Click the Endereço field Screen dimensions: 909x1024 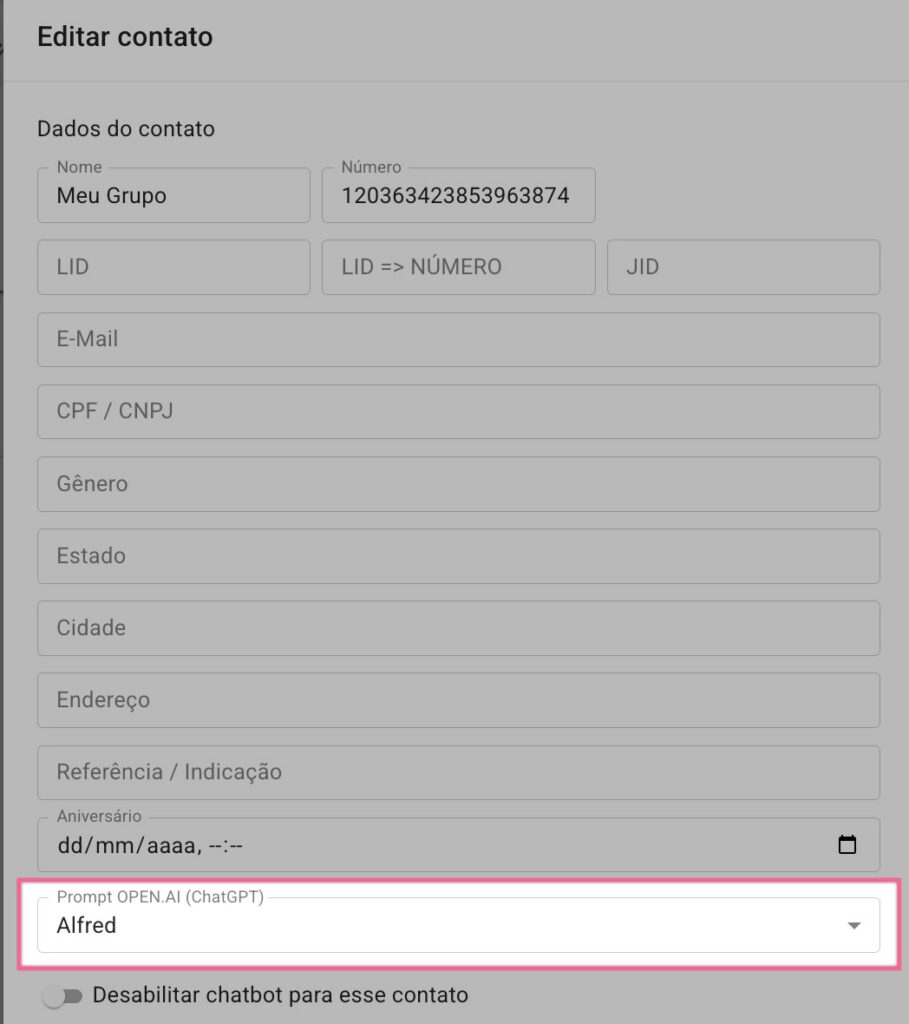[x=458, y=700]
